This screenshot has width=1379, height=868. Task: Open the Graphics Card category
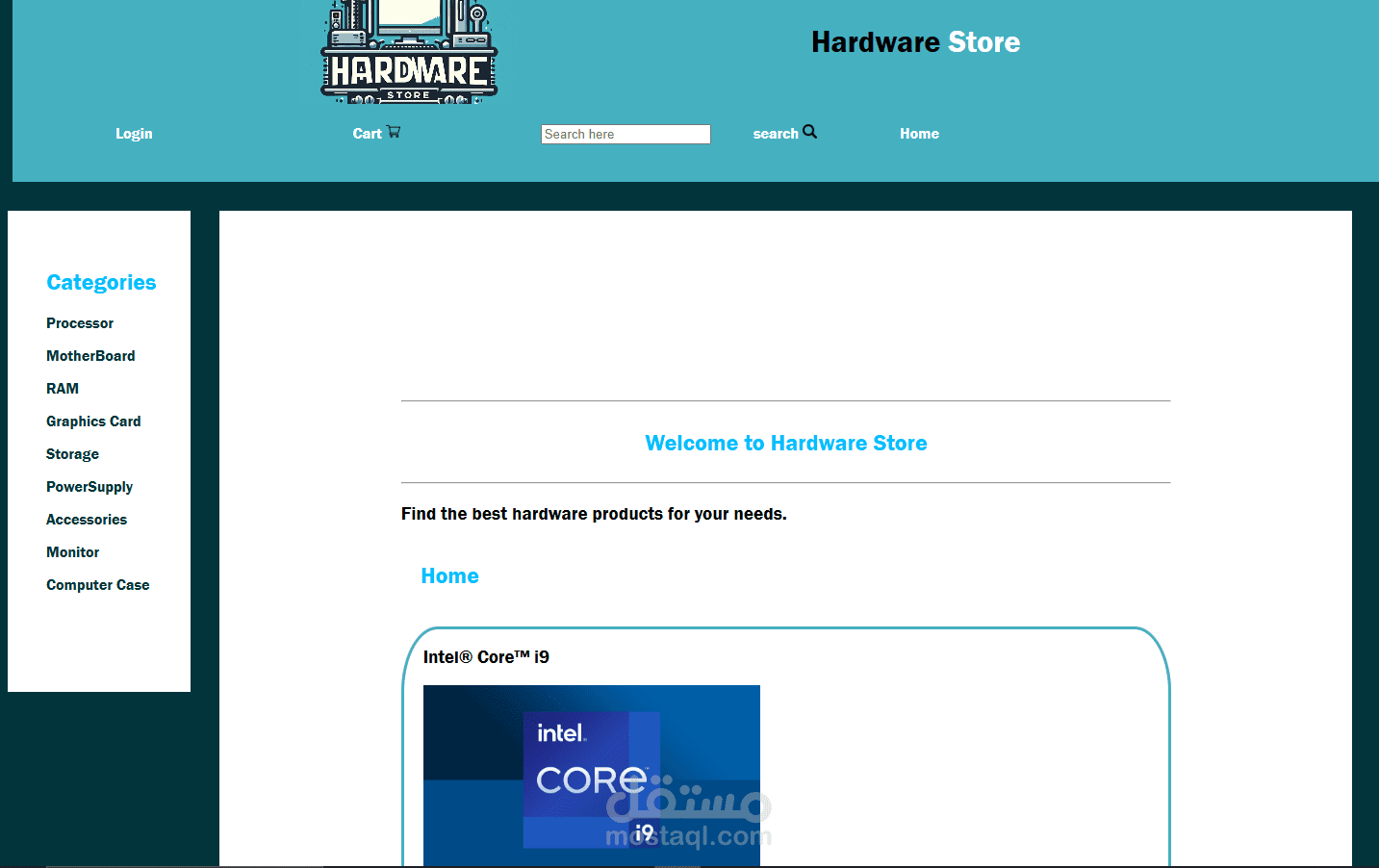point(93,421)
